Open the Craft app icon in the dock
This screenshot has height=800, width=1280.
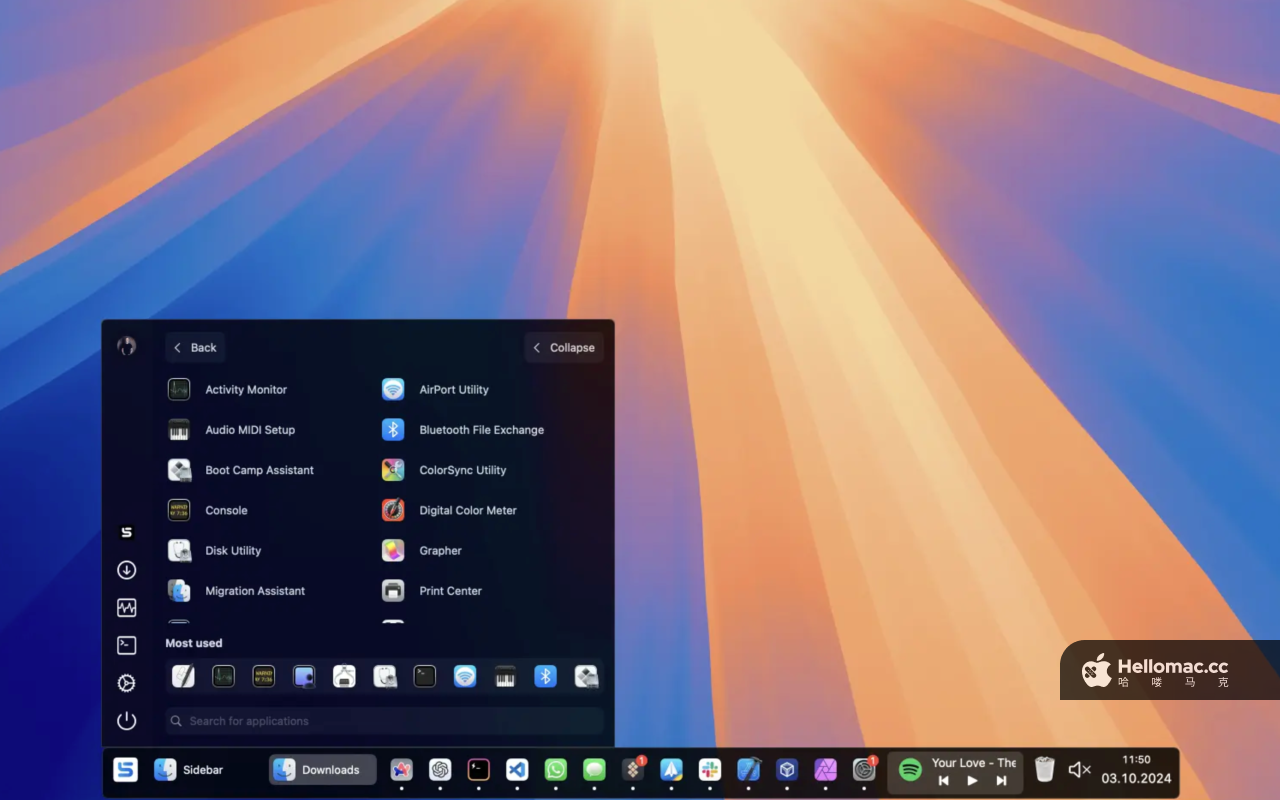coord(401,769)
